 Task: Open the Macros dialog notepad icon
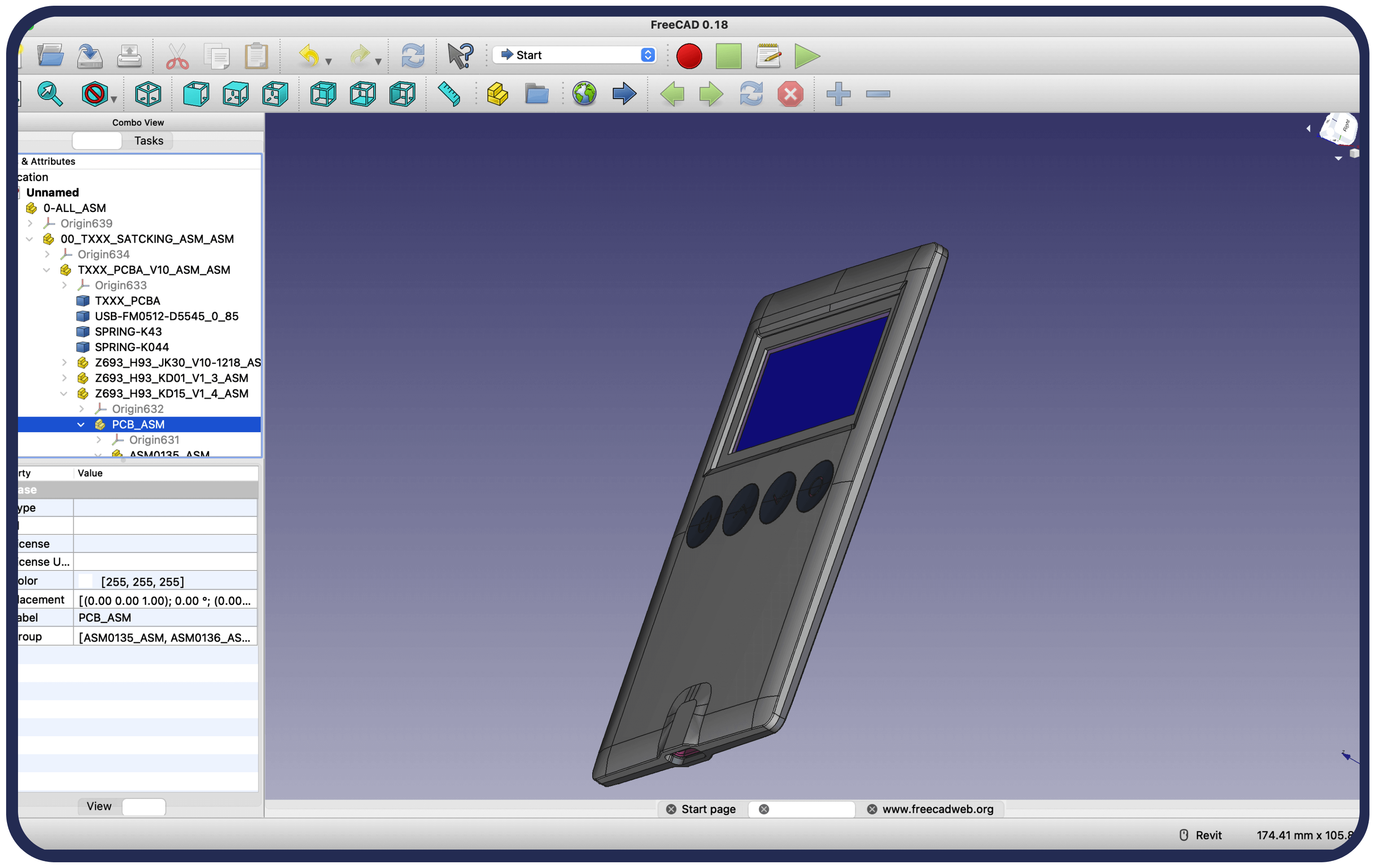click(768, 55)
